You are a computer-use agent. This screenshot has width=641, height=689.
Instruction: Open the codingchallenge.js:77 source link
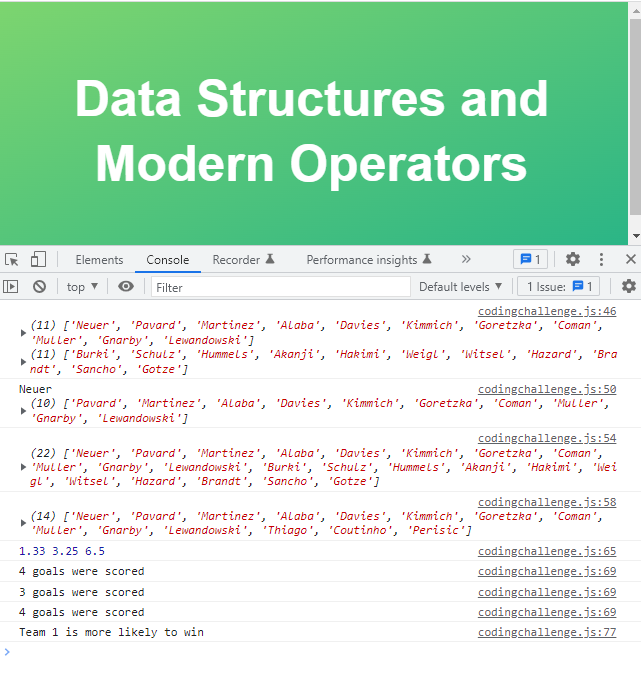tap(547, 632)
